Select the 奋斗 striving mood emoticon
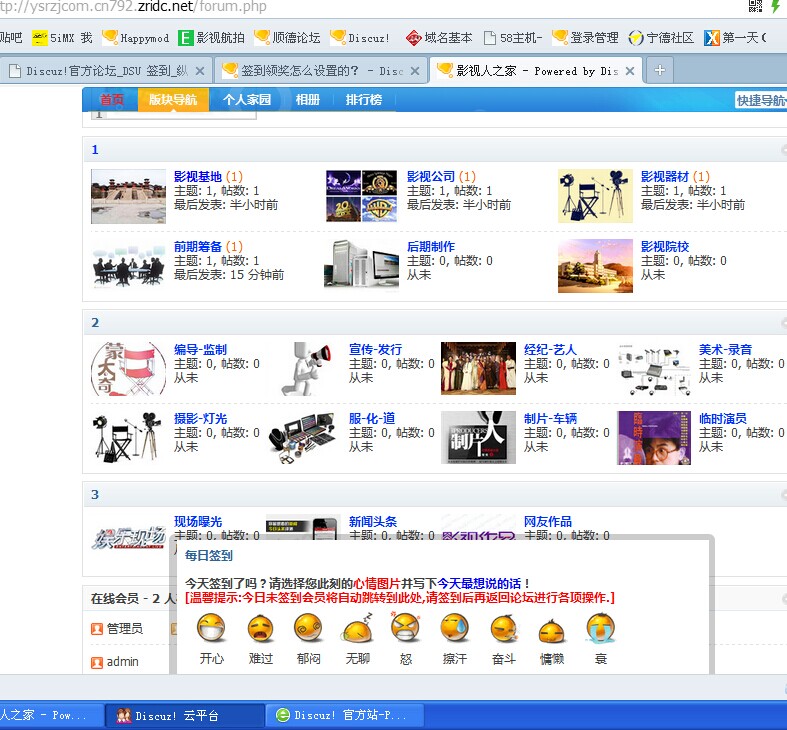This screenshot has height=730, width=787. [x=503, y=629]
